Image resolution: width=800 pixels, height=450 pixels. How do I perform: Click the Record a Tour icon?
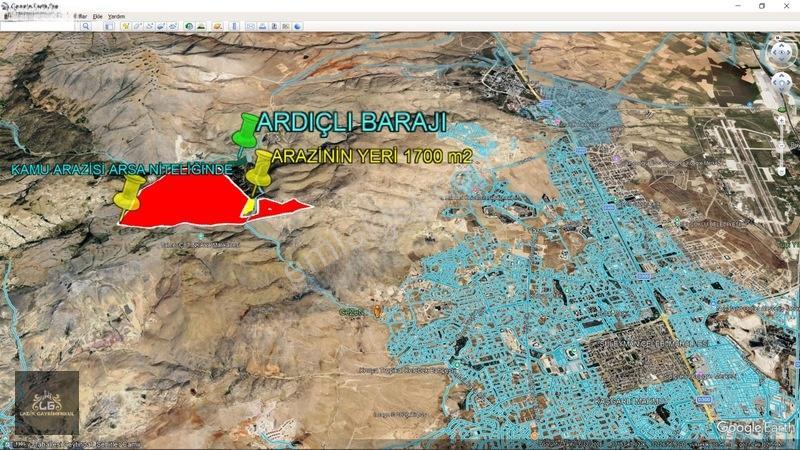(x=172, y=26)
